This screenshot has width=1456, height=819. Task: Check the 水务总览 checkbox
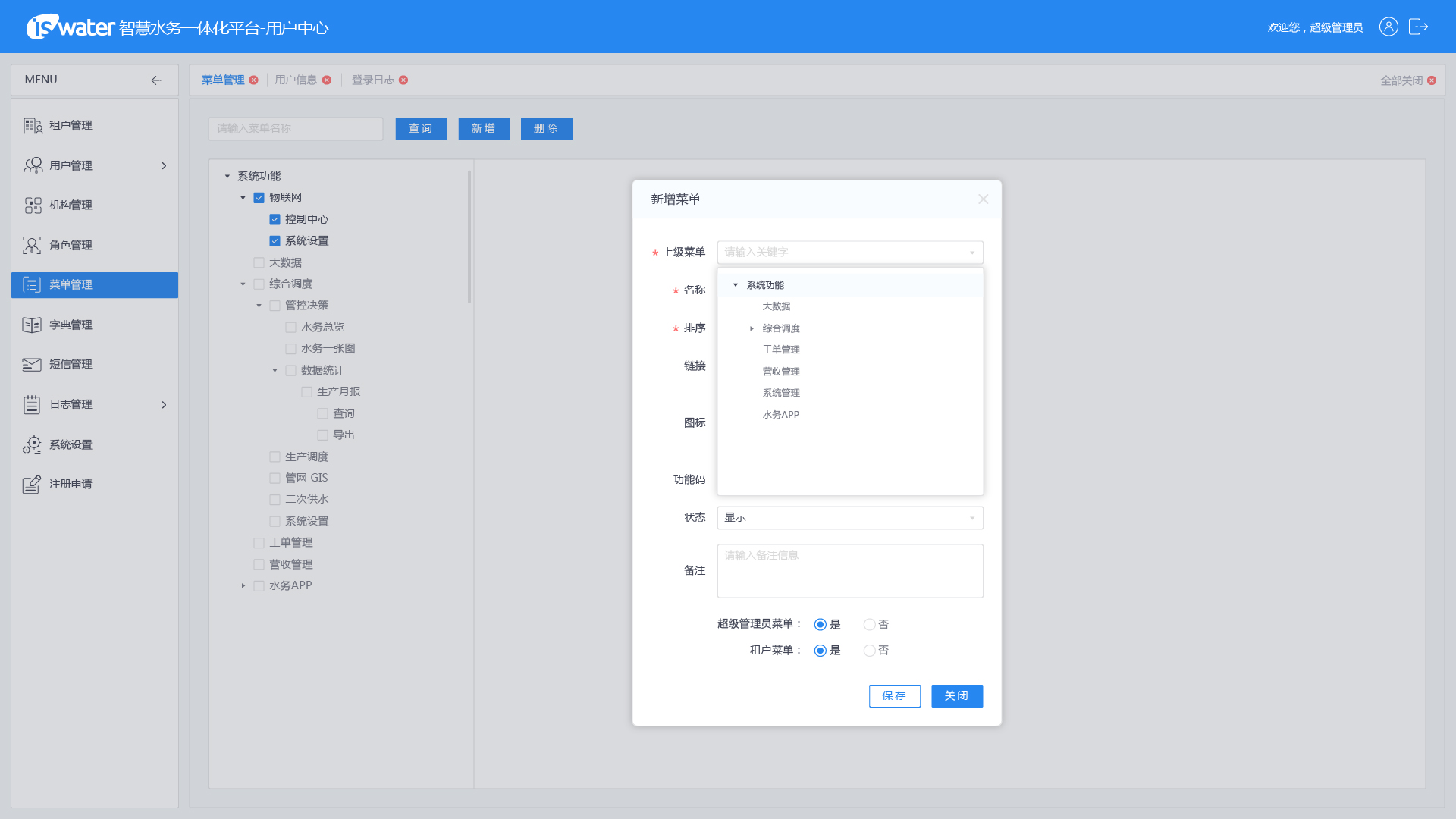coord(291,328)
